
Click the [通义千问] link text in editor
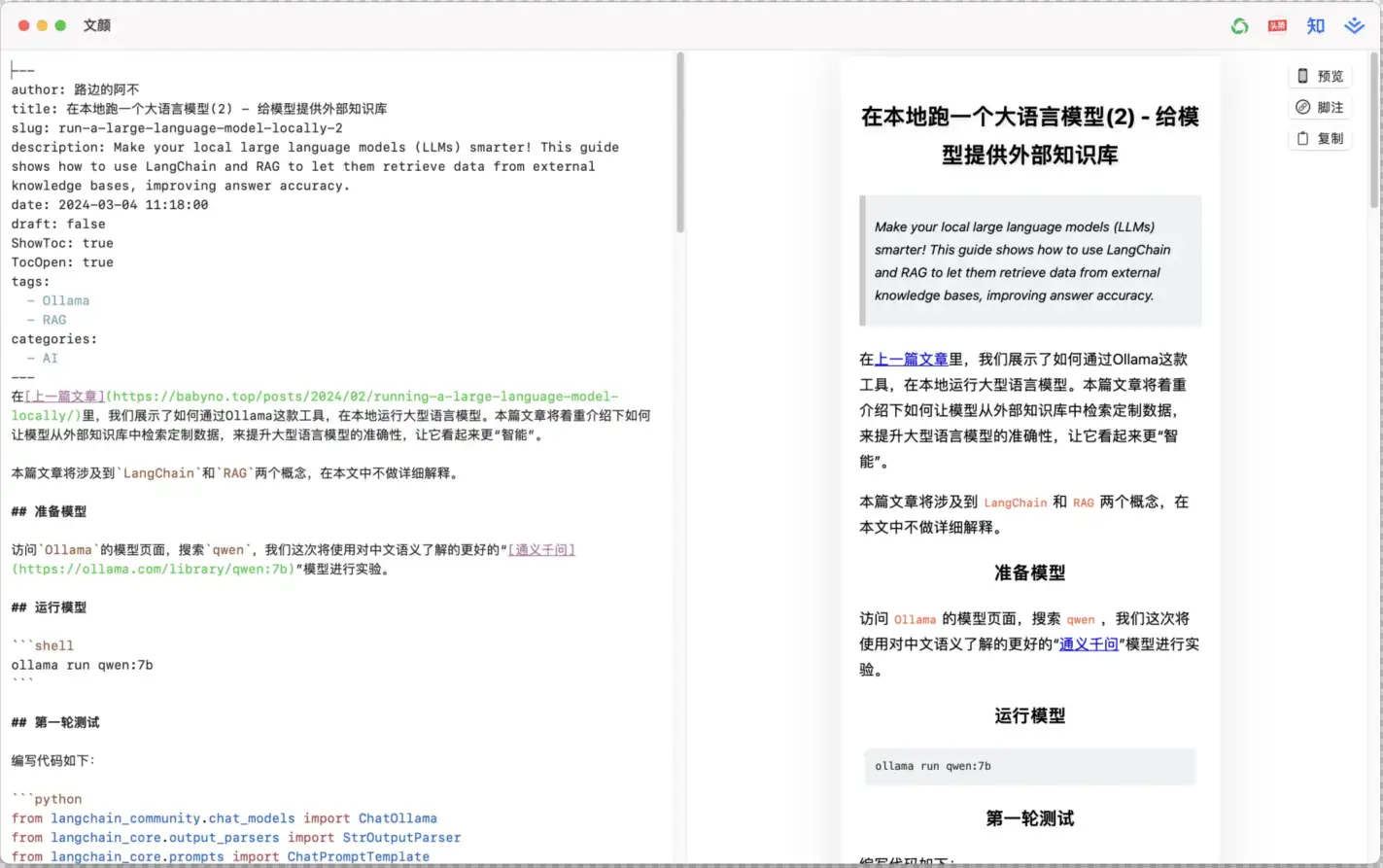click(x=541, y=549)
